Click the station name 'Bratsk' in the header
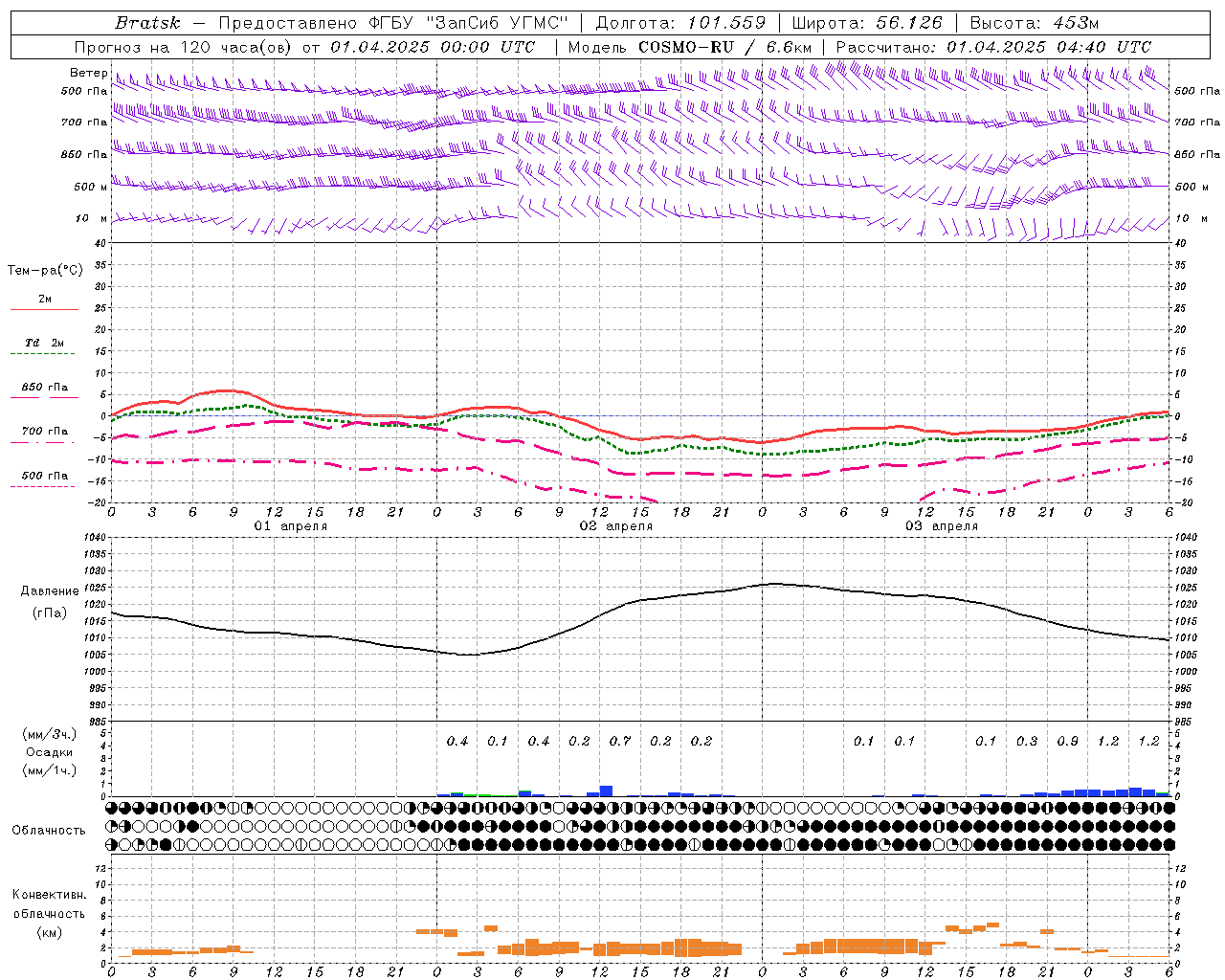The width and height of the screenshot is (1225, 980). point(147,23)
